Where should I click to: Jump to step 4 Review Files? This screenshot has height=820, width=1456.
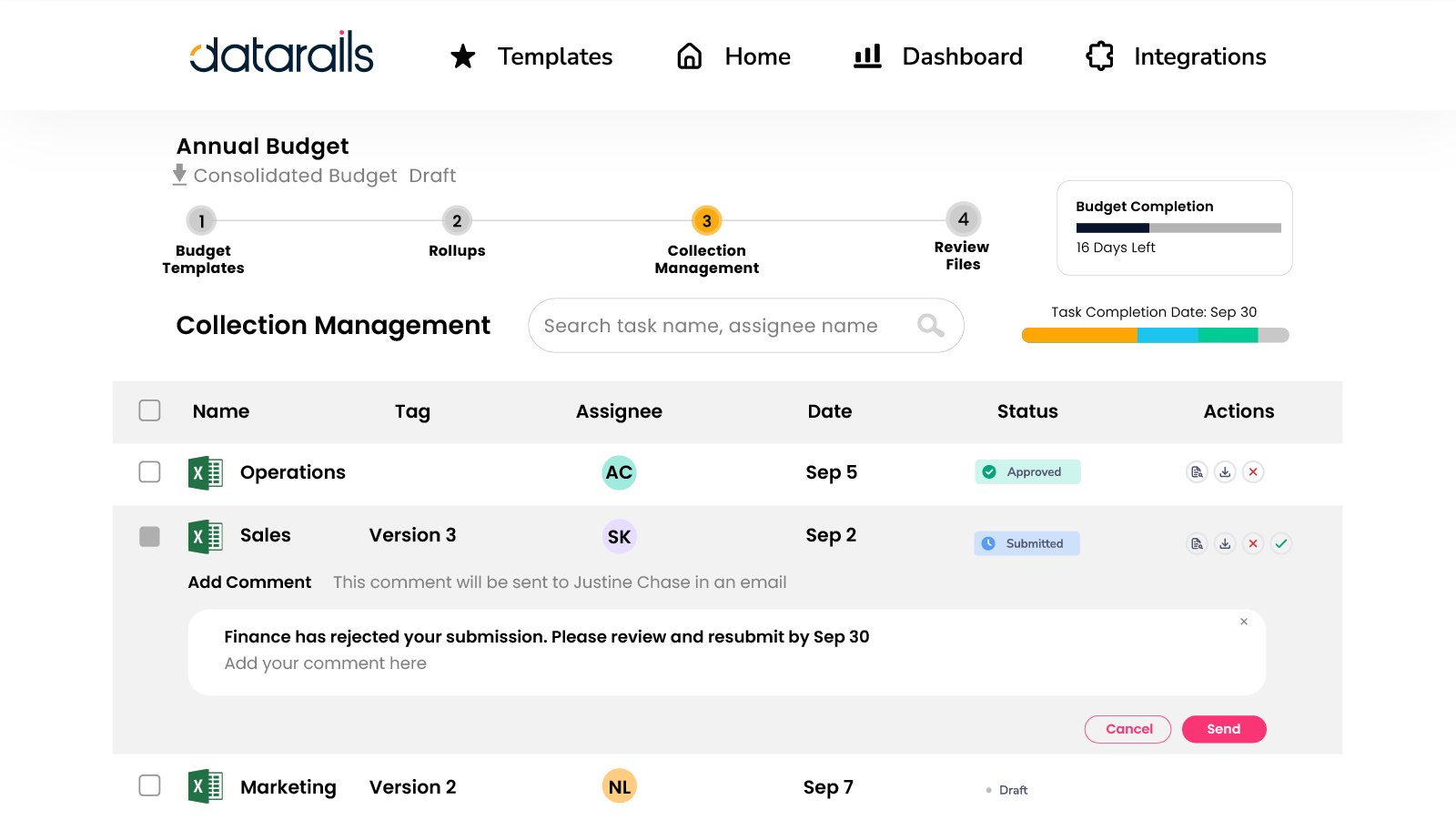[x=963, y=219]
